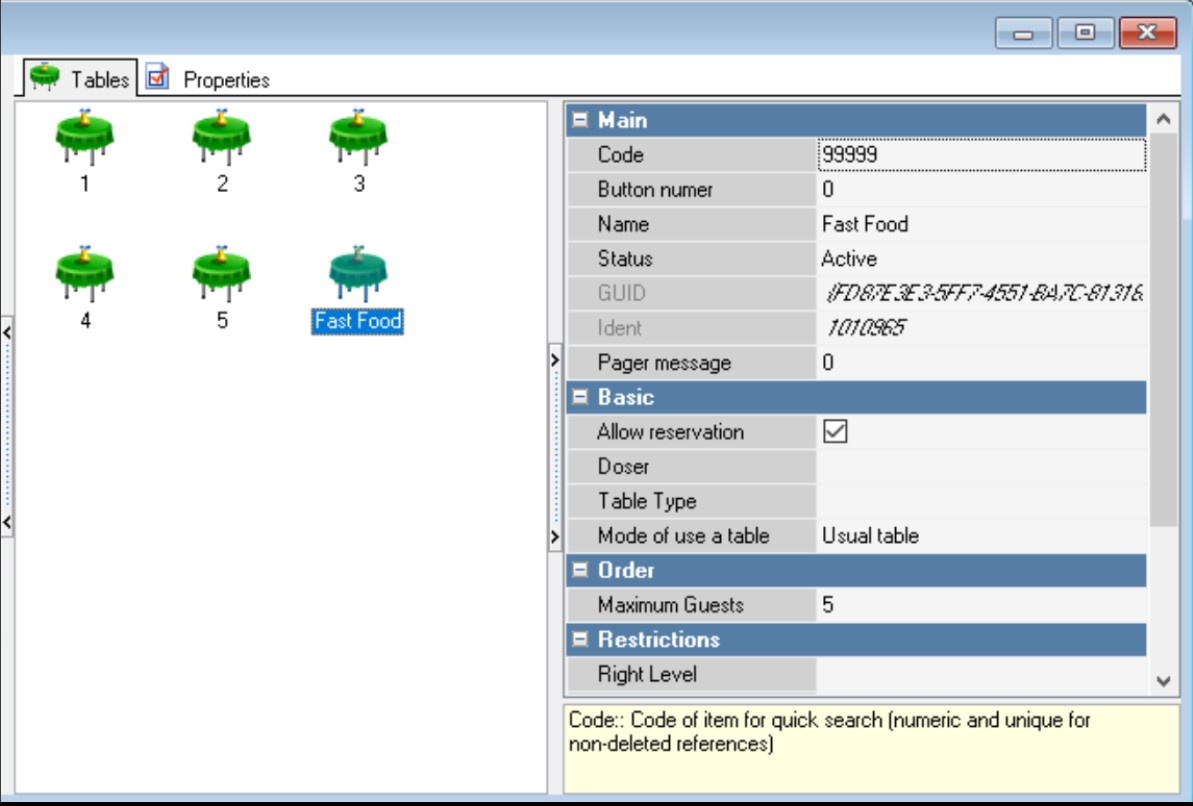1193x806 pixels.
Task: Collapse the Main section
Action: coord(580,119)
